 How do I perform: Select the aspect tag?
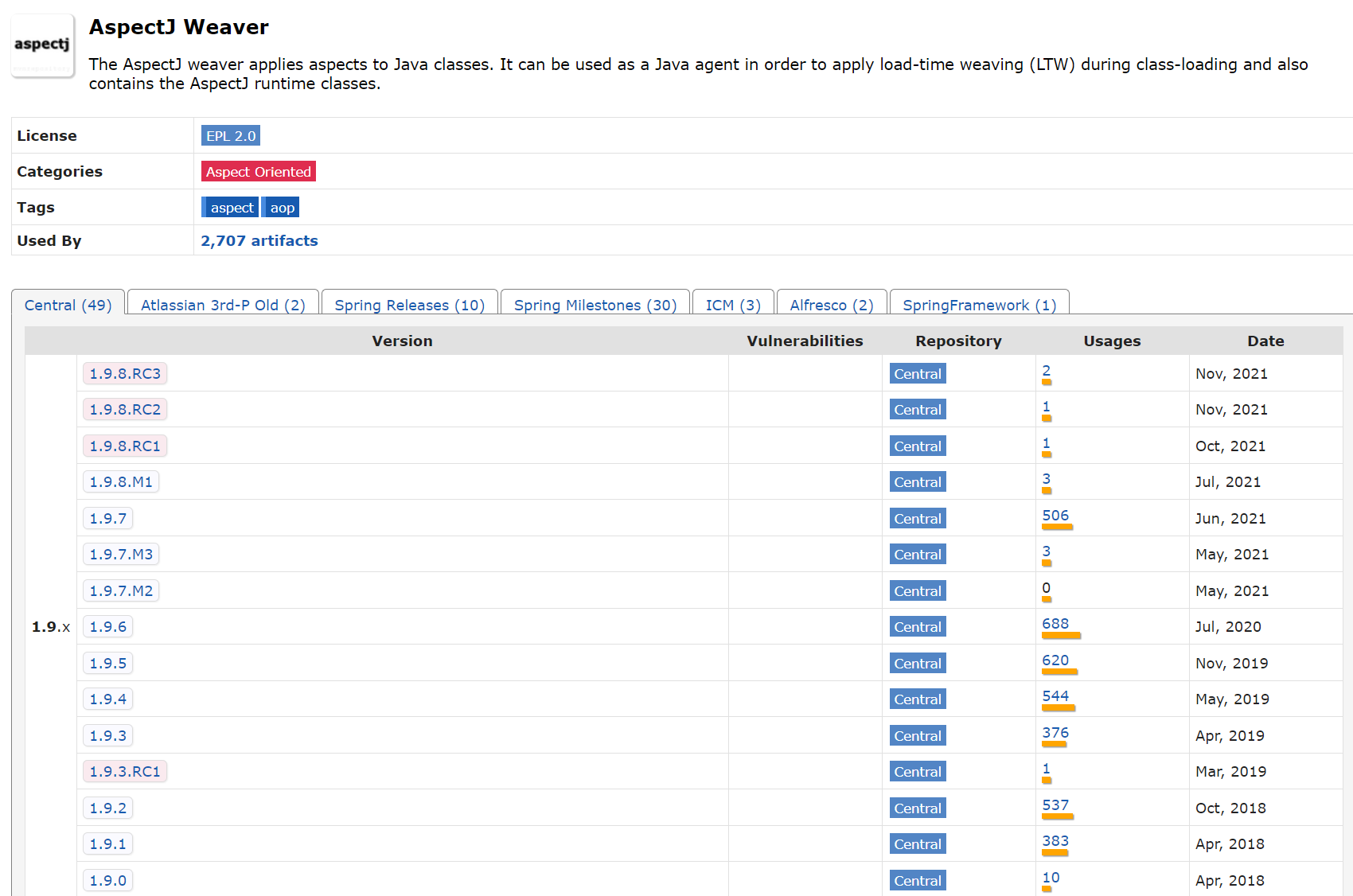(x=231, y=208)
